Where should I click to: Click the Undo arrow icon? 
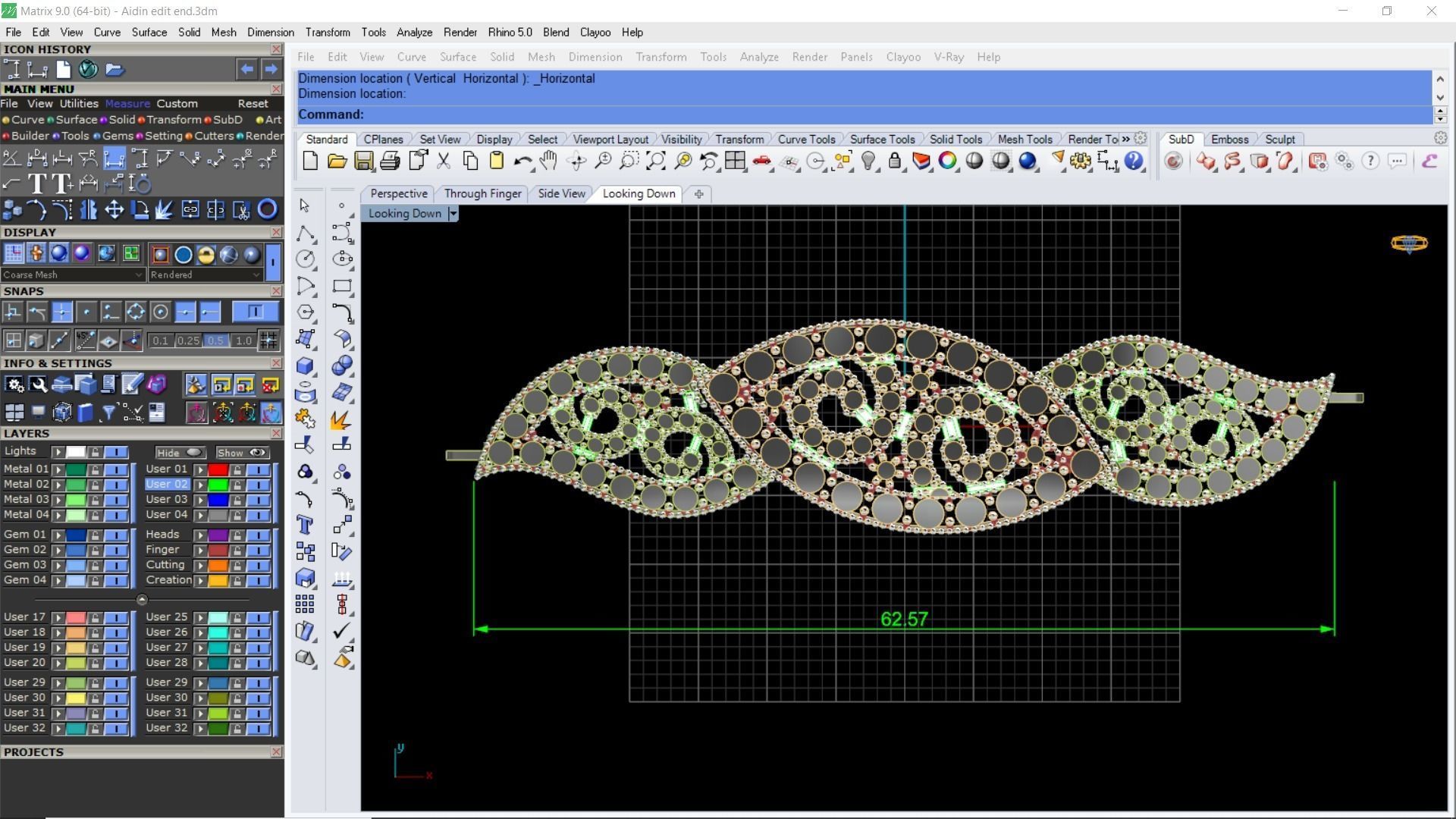(522, 161)
